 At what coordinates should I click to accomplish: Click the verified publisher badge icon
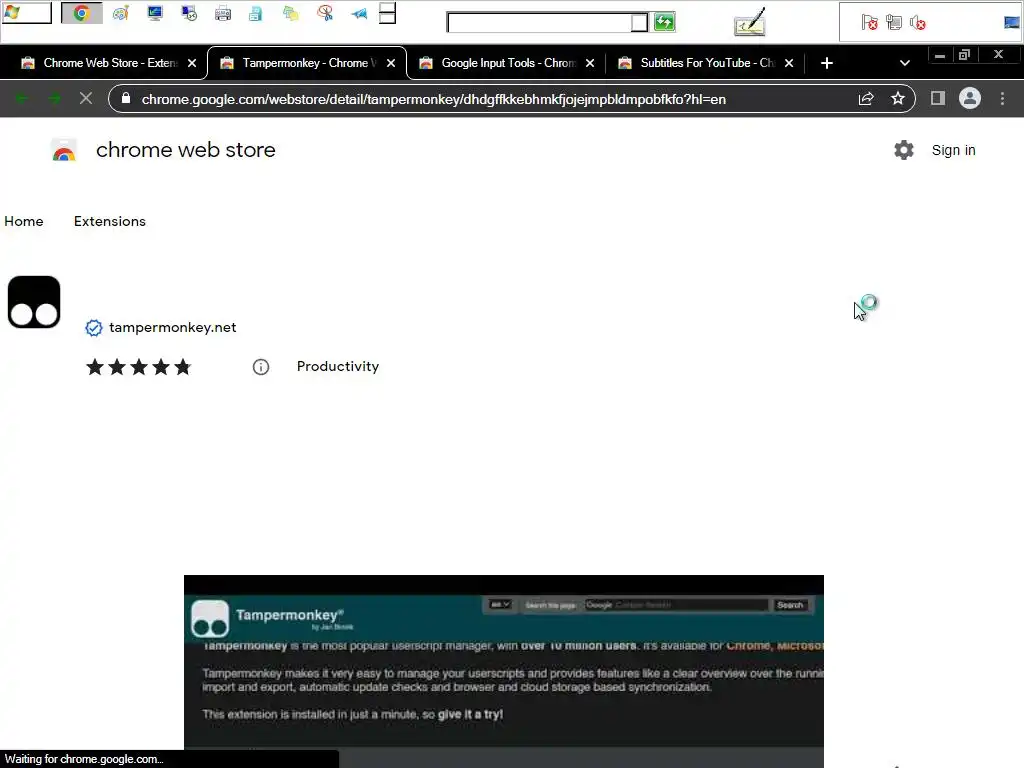93,328
